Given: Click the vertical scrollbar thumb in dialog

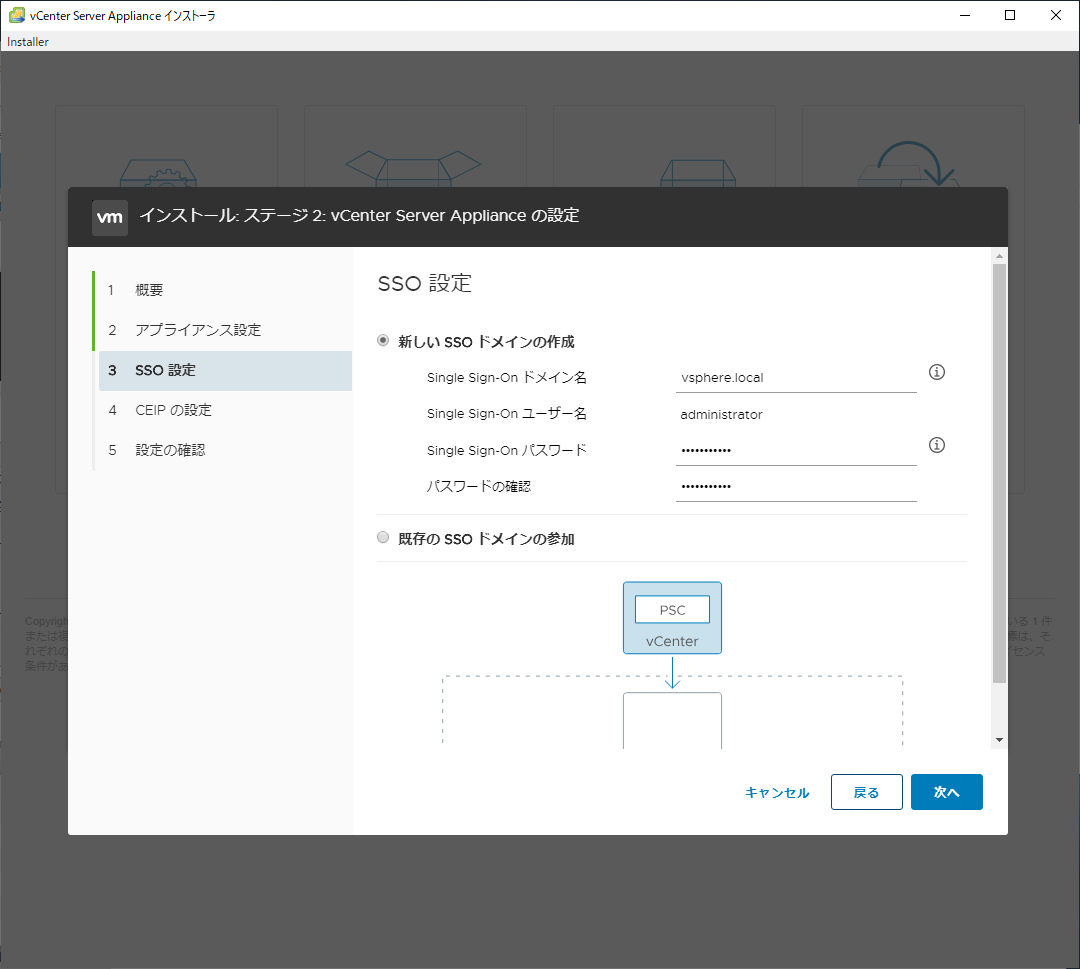Looking at the screenshot, I should 999,473.
